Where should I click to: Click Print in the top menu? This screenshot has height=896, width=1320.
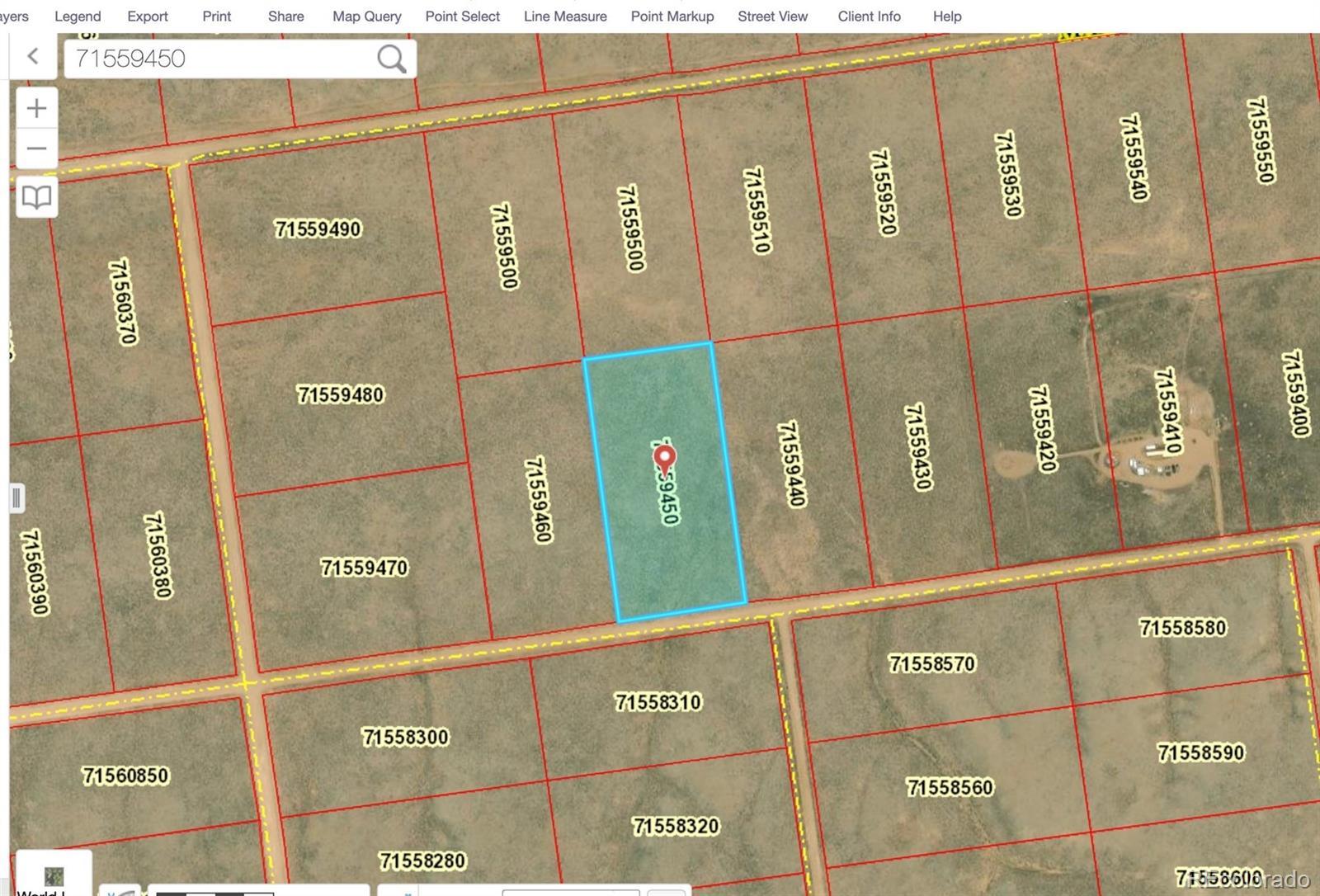(217, 17)
